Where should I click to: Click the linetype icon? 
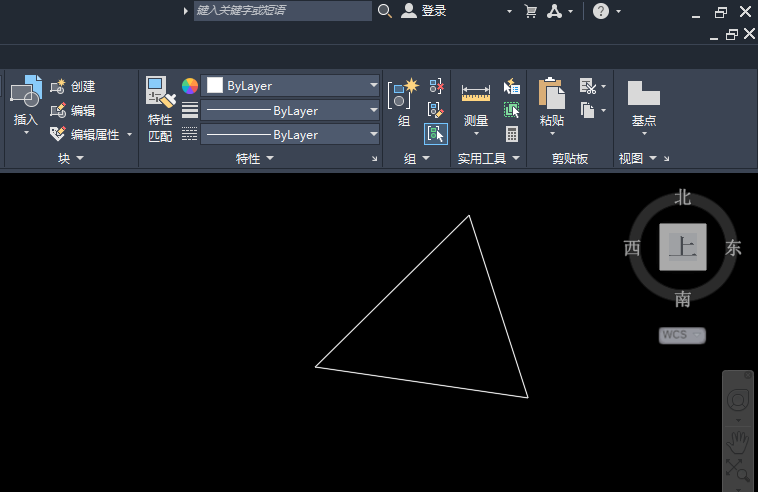tap(190, 134)
